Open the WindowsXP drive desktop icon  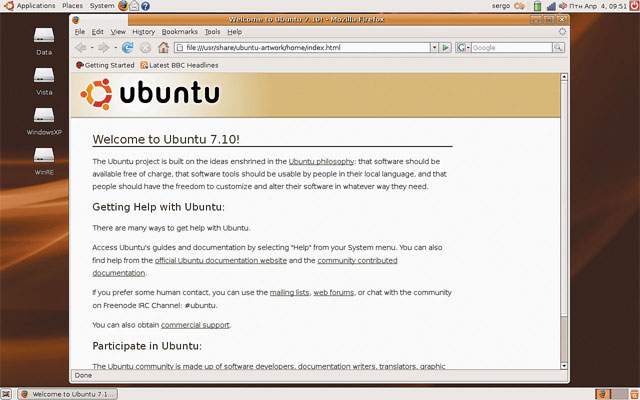(x=44, y=121)
